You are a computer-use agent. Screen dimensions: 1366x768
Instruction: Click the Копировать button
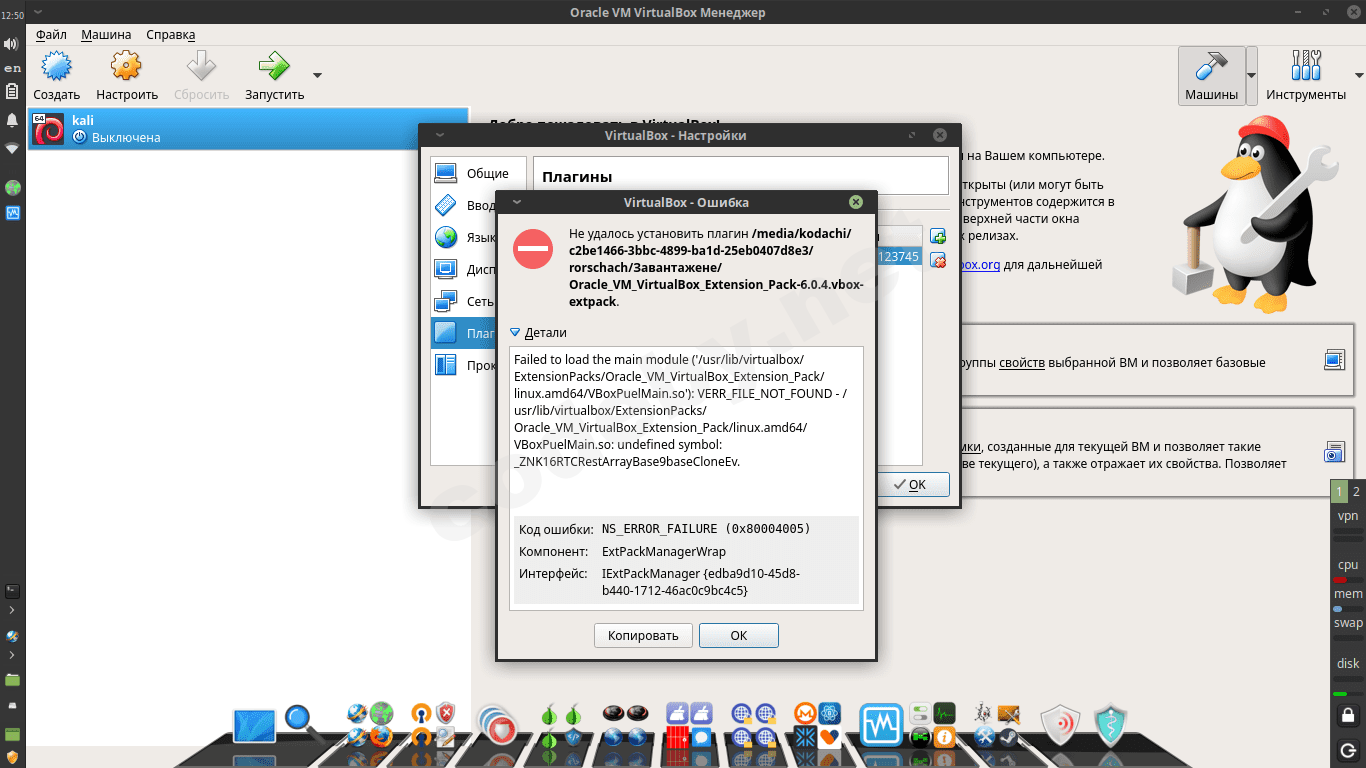[x=643, y=635]
